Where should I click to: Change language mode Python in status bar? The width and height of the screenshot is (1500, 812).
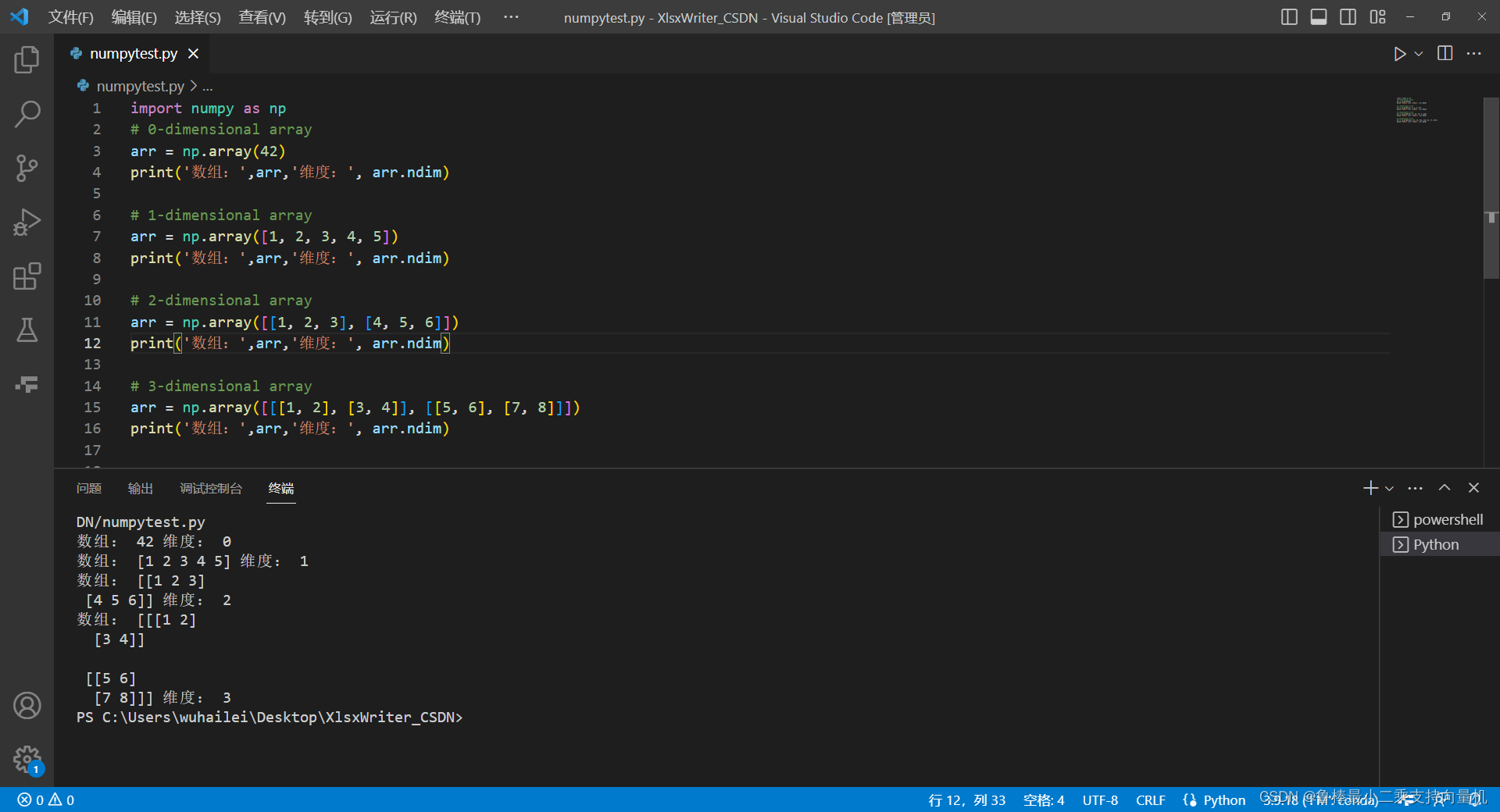1224,800
